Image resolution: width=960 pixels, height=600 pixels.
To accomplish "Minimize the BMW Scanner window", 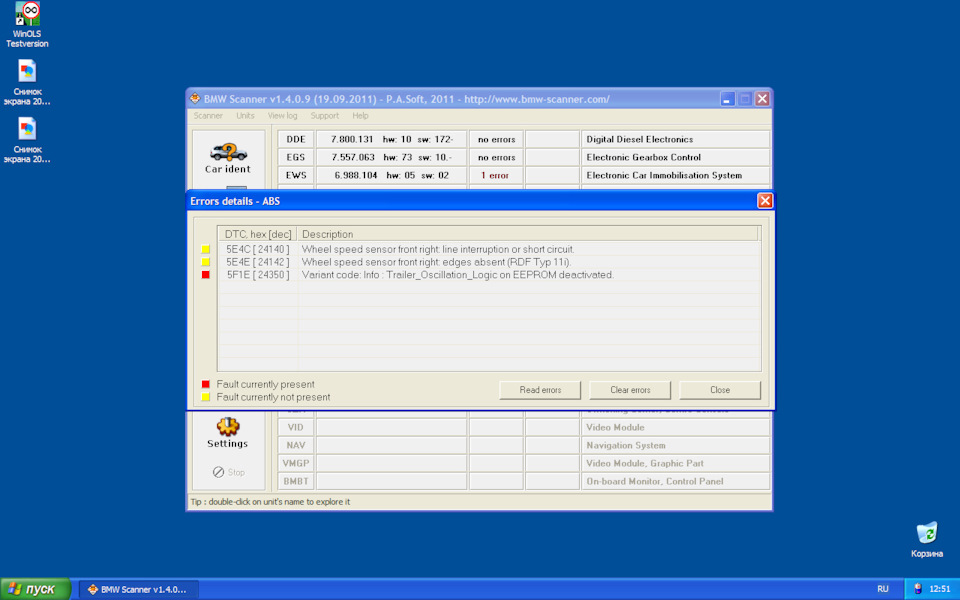I will tap(727, 99).
